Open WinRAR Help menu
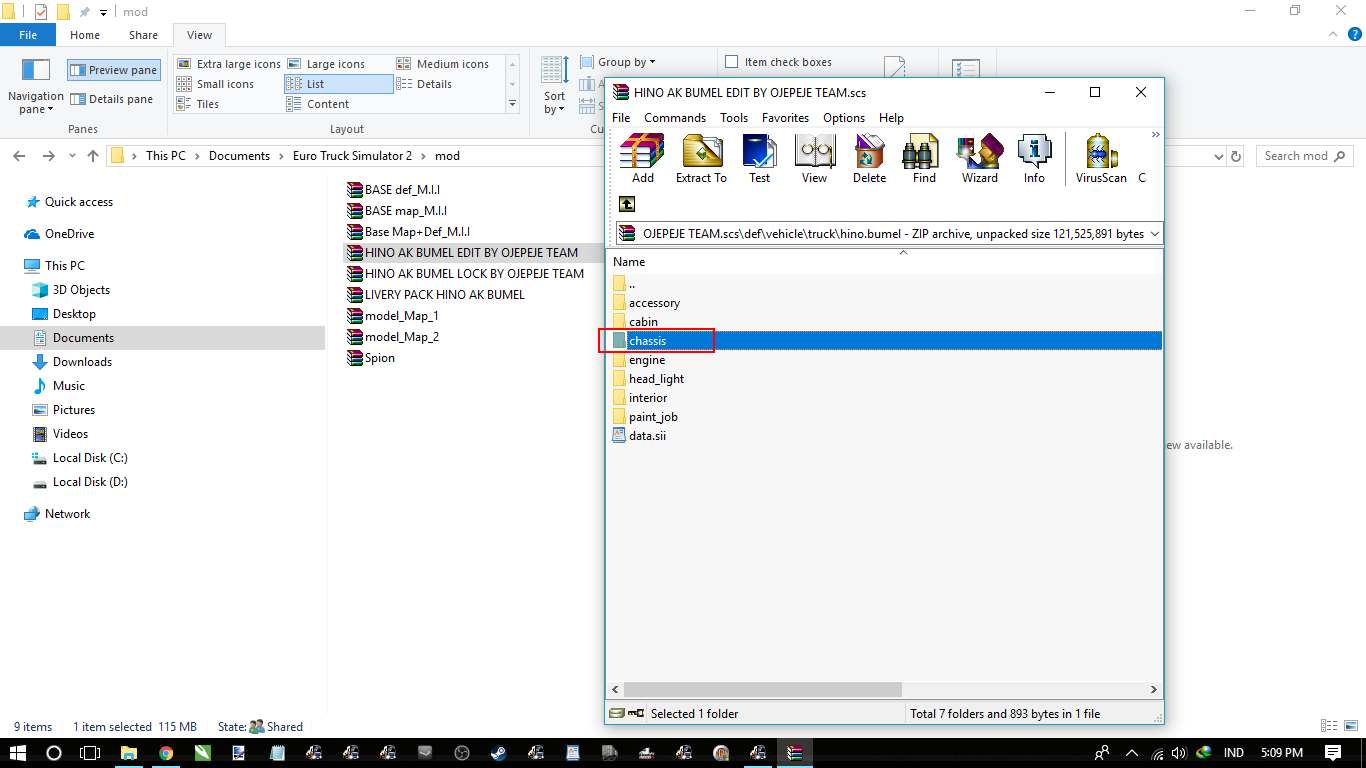This screenshot has width=1366, height=768. pos(891,118)
